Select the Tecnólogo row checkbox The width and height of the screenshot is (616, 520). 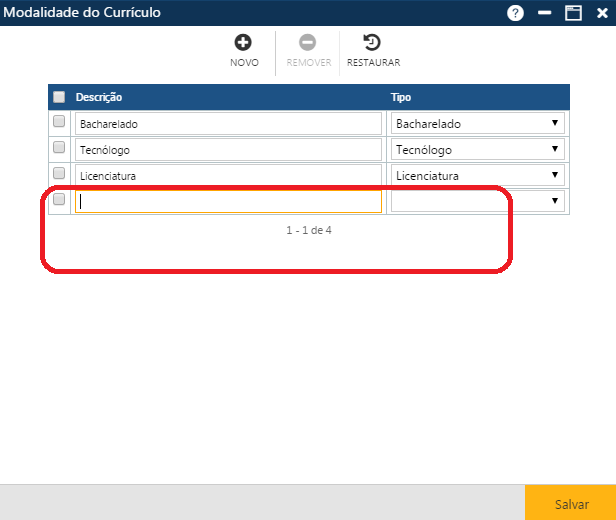click(59, 147)
